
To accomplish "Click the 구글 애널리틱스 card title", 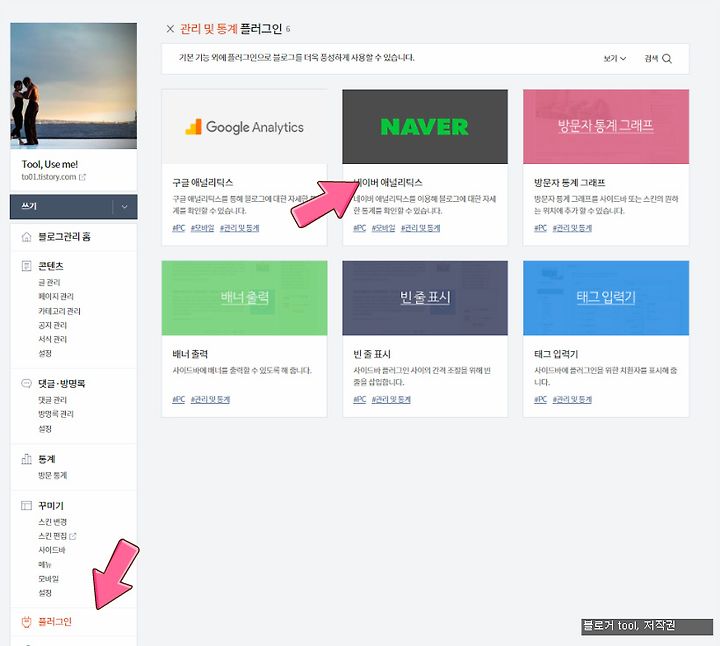I will 202,182.
